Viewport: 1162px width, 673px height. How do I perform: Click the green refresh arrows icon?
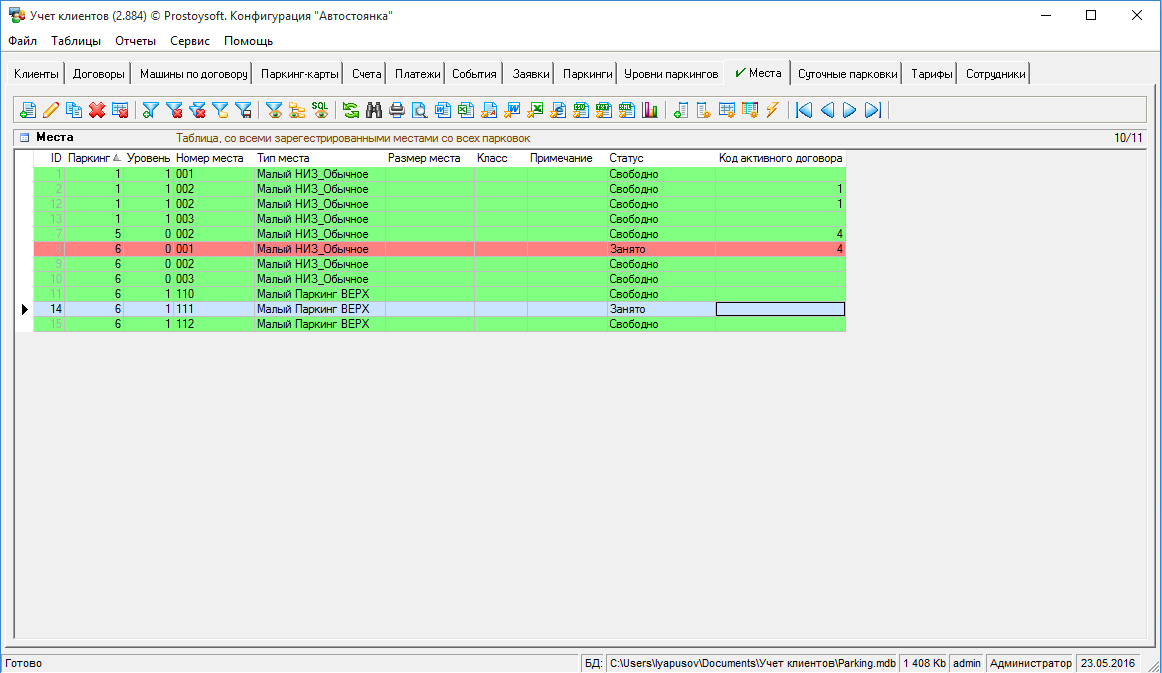[x=351, y=110]
